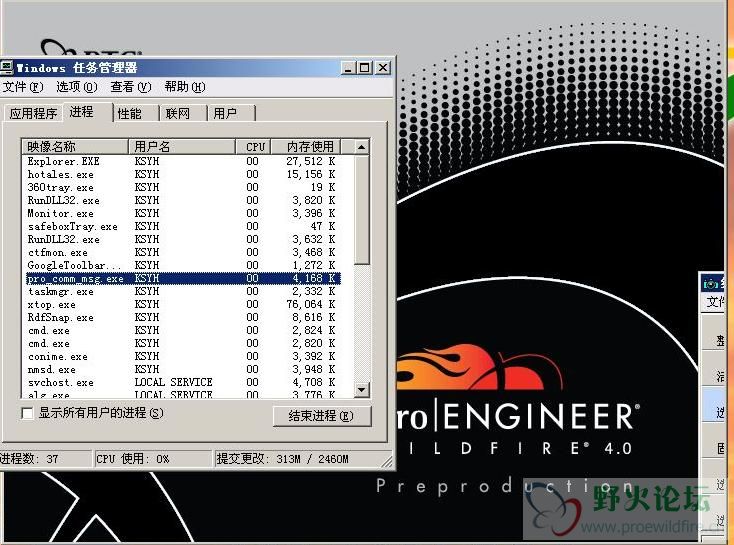The image size is (734, 545).
Task: Close the Windows 任务管理器 window
Action: tap(383, 68)
